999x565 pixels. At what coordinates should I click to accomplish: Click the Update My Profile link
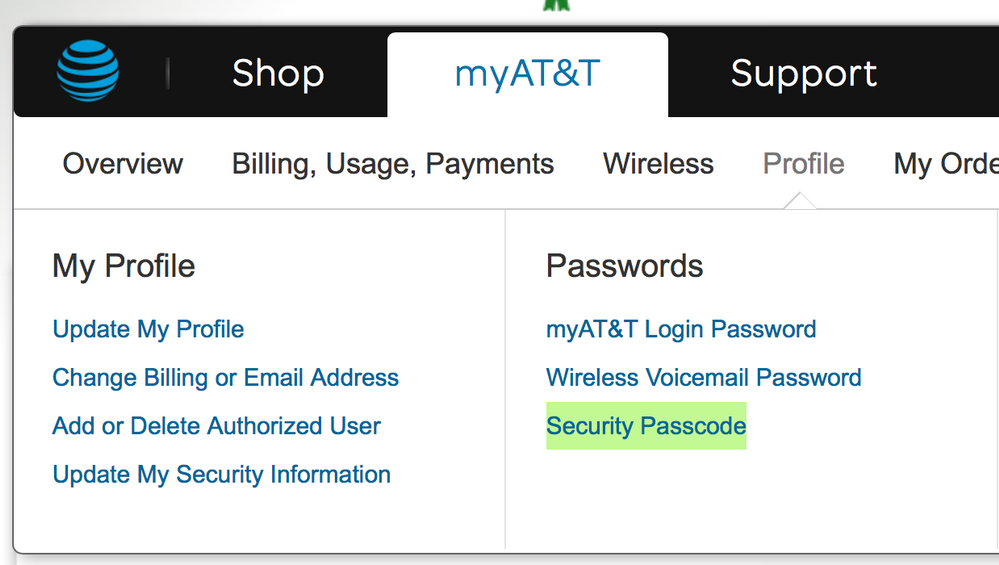coord(148,329)
